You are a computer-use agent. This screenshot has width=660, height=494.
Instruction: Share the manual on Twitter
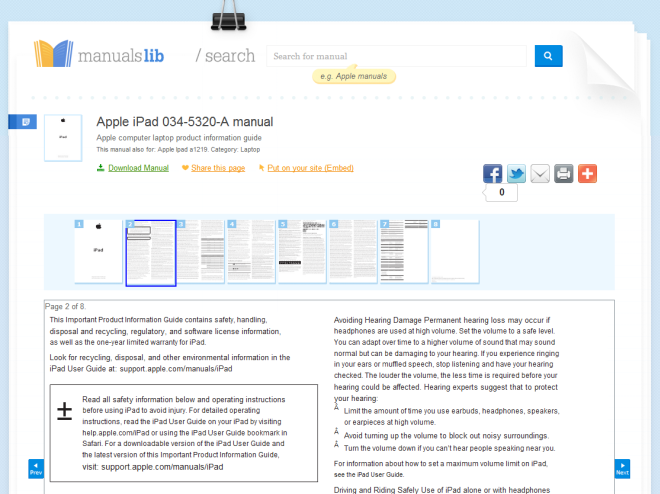coord(516,173)
